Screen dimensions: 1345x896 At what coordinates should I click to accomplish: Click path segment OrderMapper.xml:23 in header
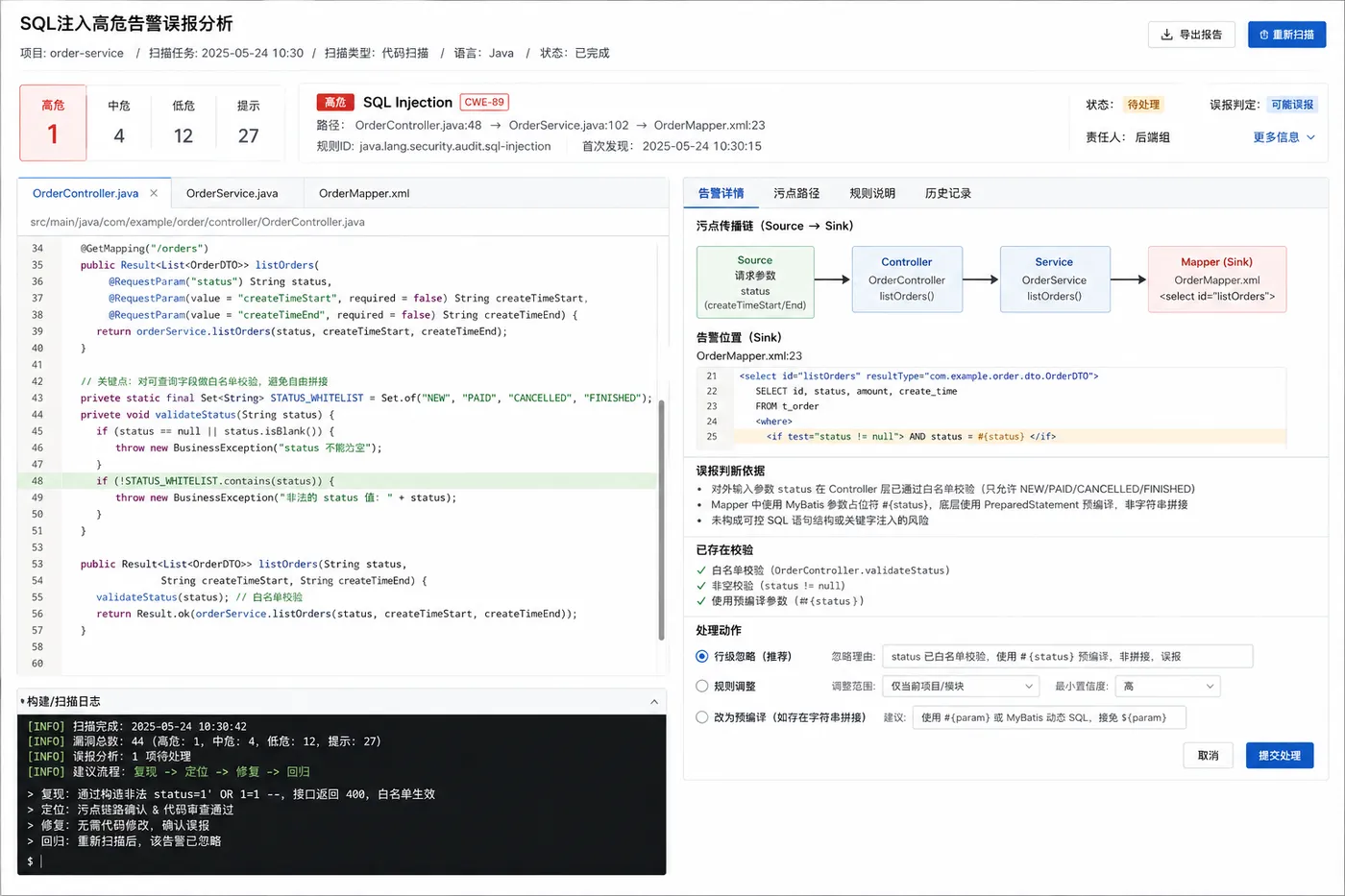[709, 126]
